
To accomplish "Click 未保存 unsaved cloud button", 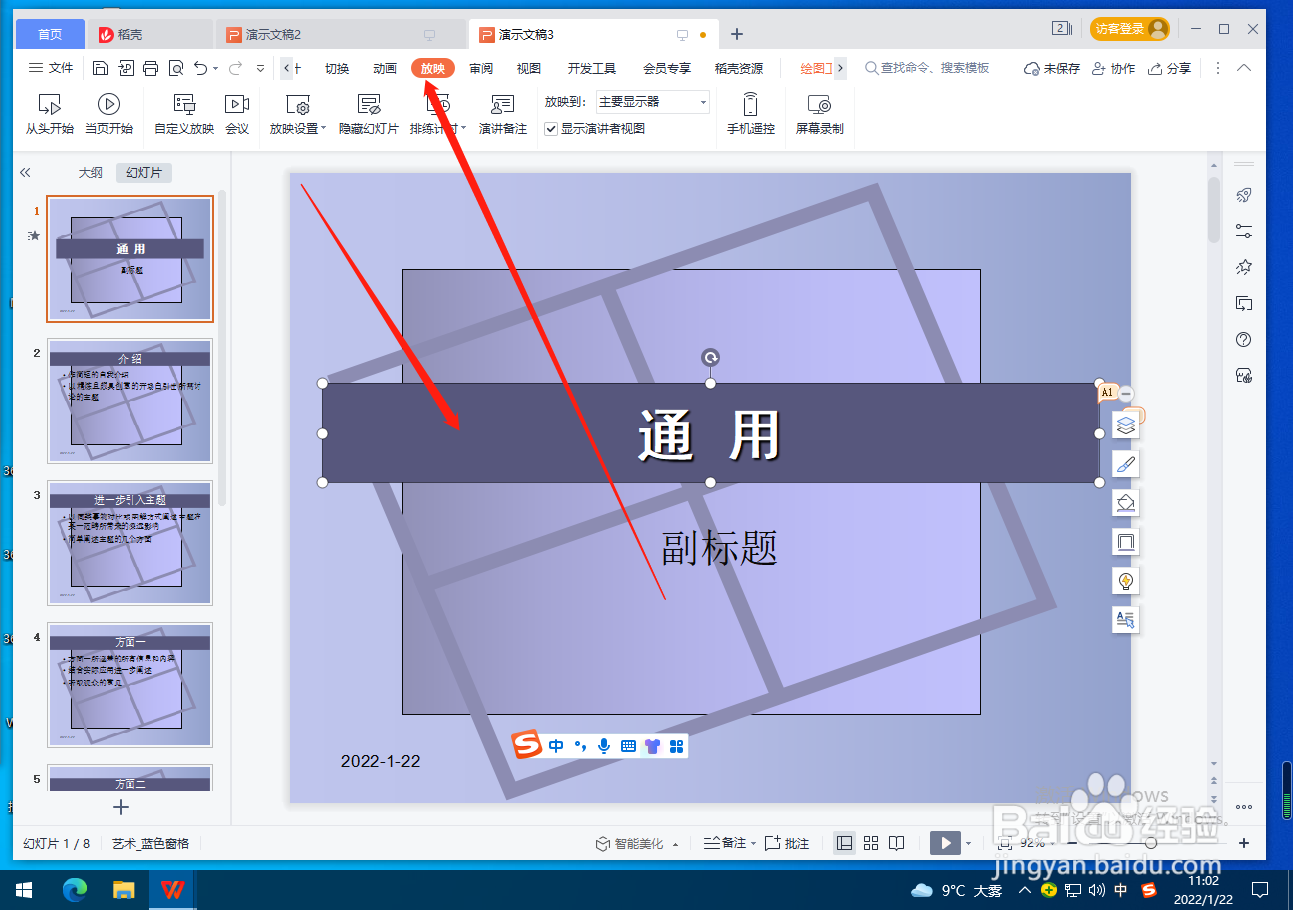I will (x=1052, y=68).
